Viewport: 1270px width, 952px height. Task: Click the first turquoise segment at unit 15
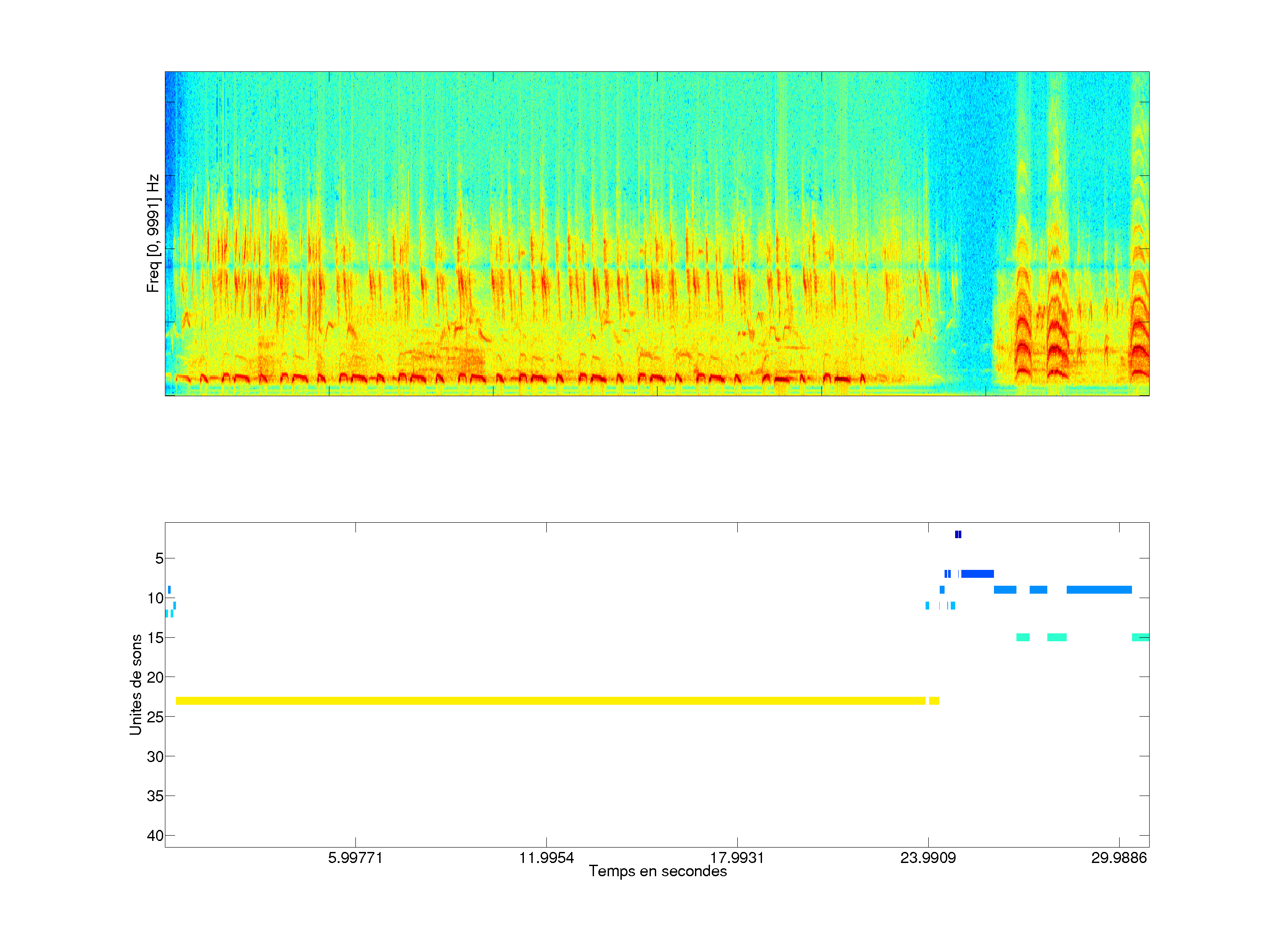point(1023,638)
